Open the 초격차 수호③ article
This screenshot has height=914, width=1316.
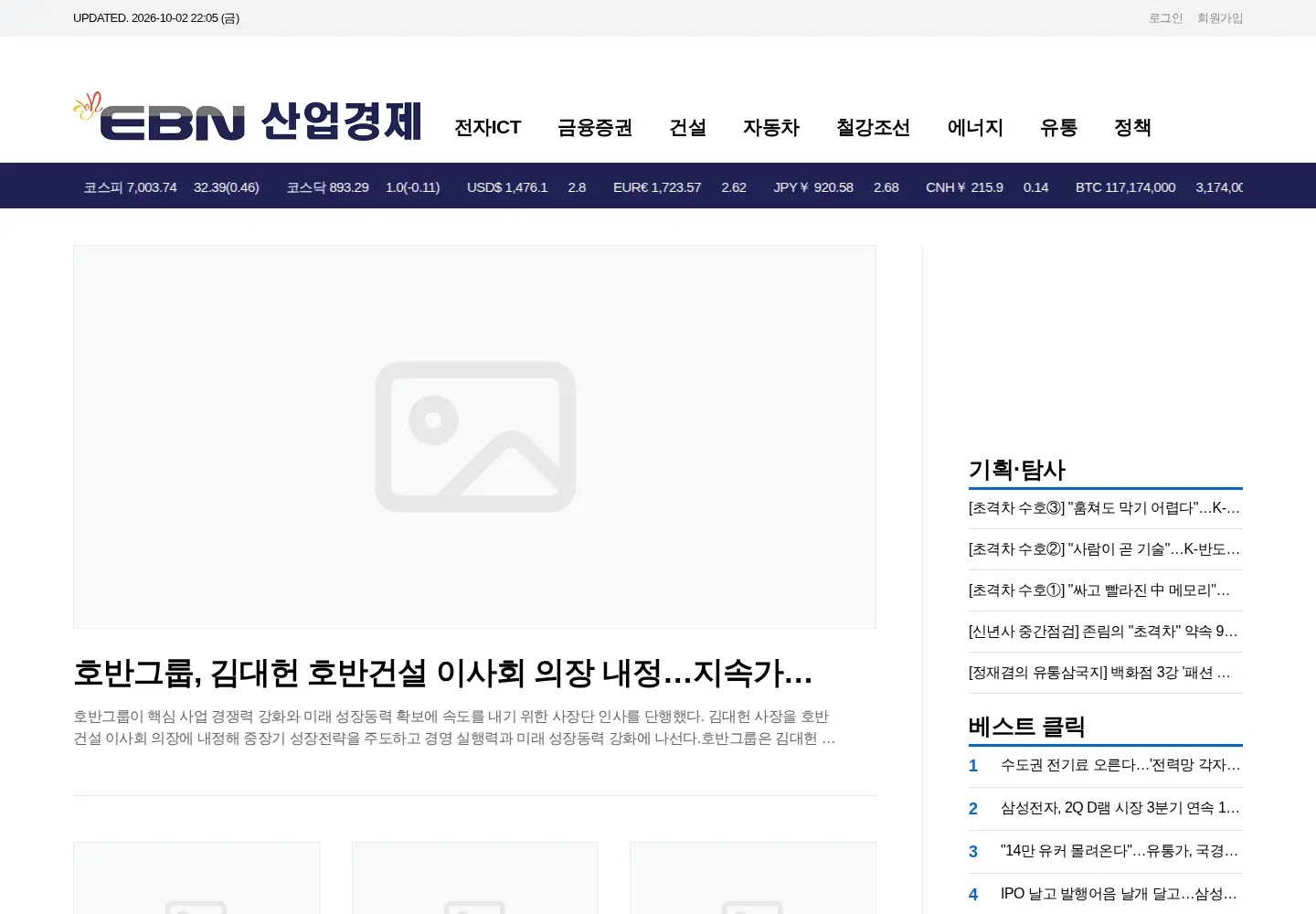click(x=1105, y=508)
